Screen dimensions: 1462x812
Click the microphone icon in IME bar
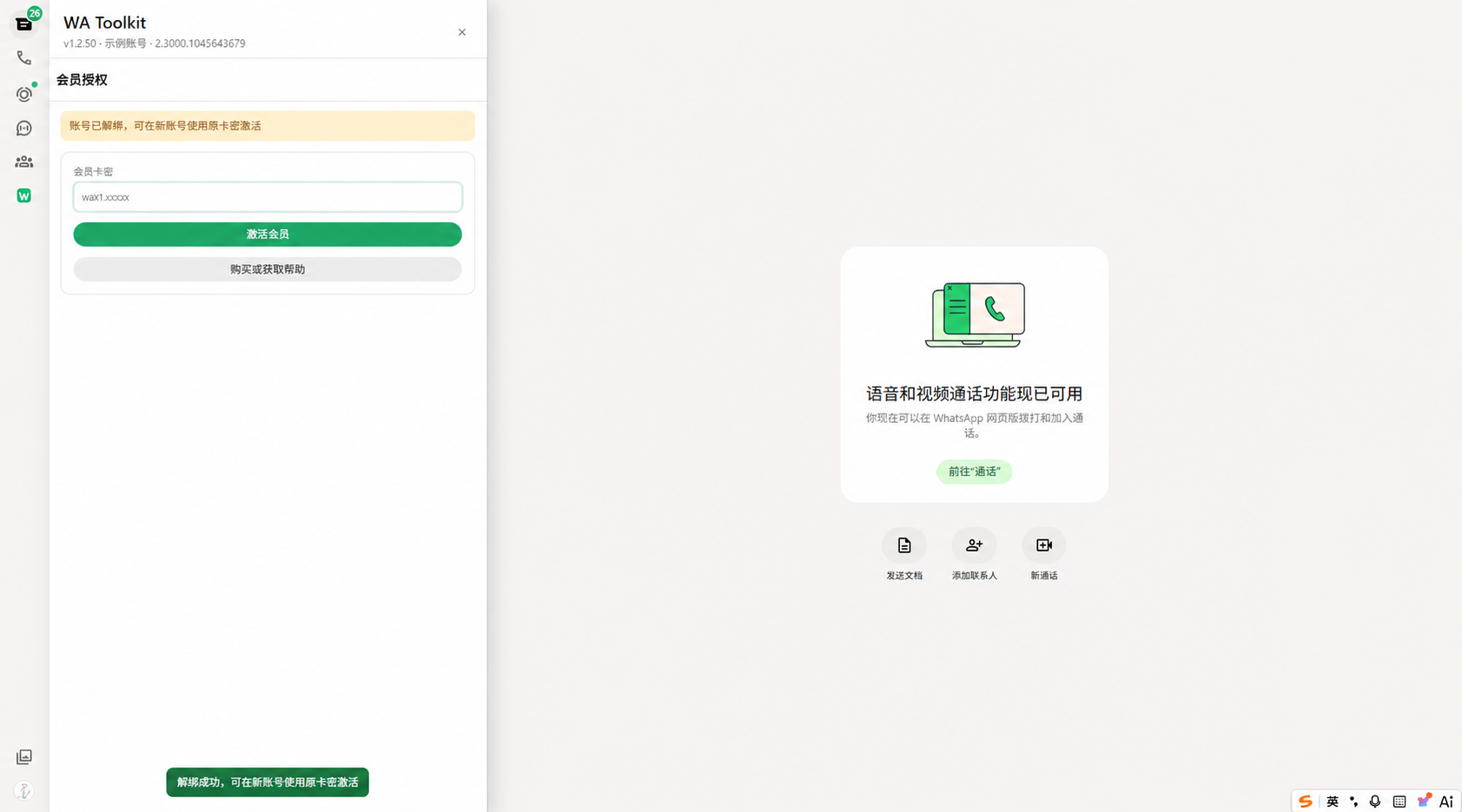pos(1375,802)
